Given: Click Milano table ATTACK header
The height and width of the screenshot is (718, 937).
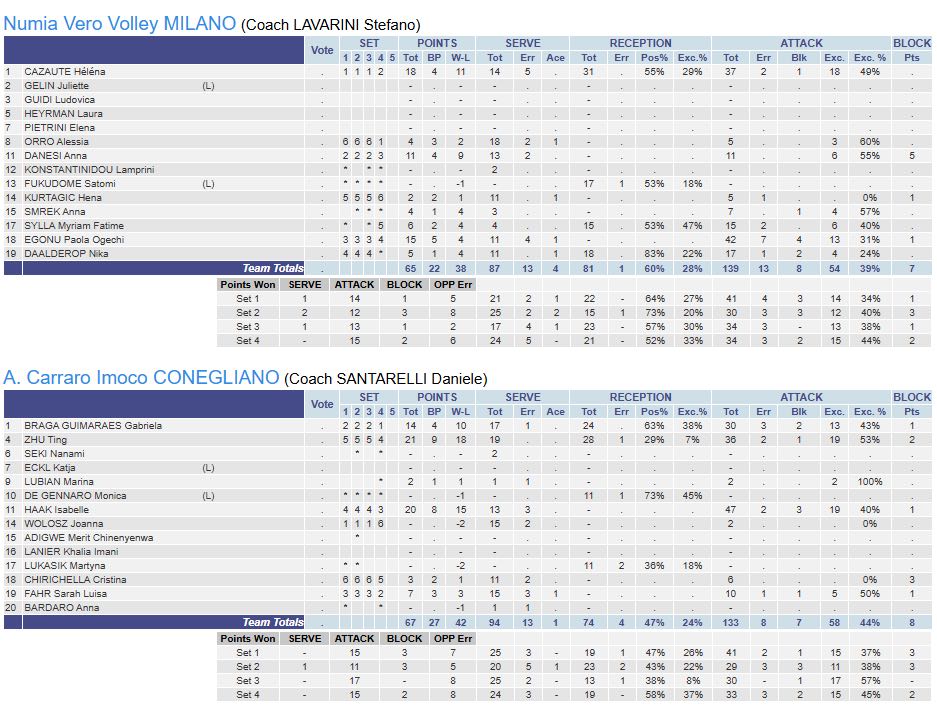Looking at the screenshot, I should pyautogui.click(x=801, y=43).
